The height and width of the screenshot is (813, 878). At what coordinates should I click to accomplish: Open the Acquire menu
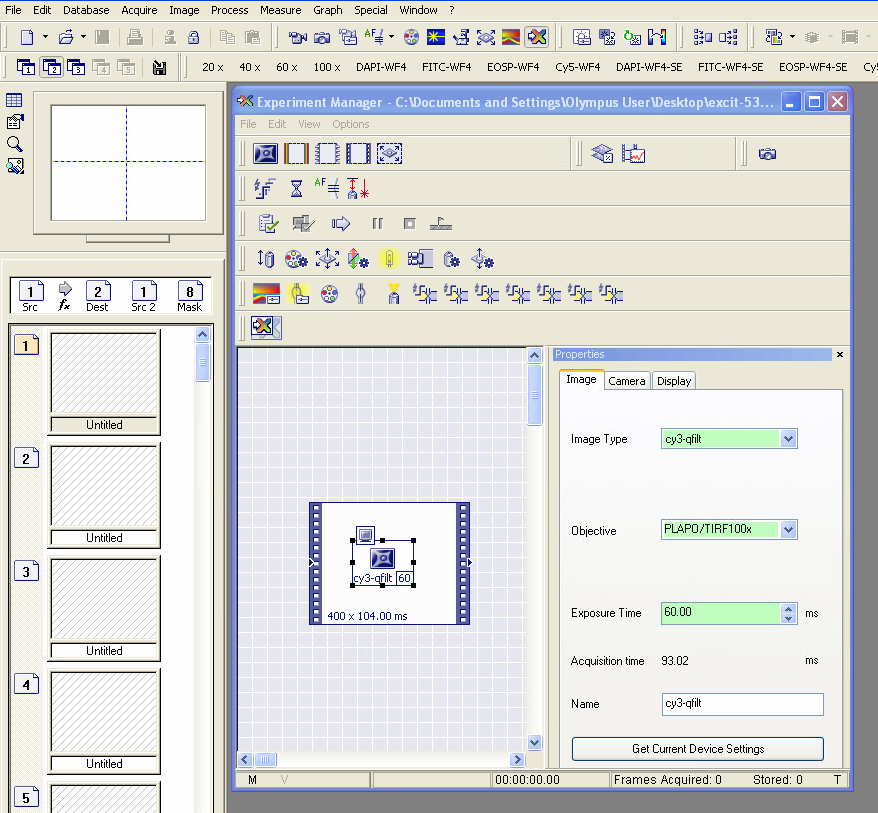(x=139, y=10)
